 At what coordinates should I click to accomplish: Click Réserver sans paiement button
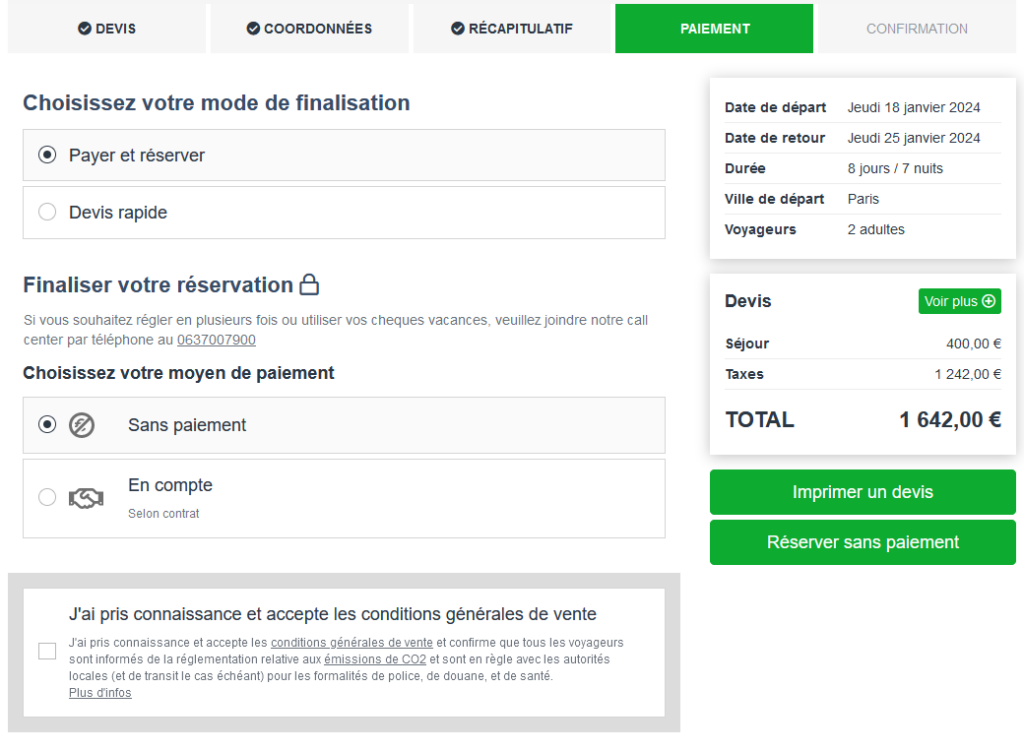[862, 542]
